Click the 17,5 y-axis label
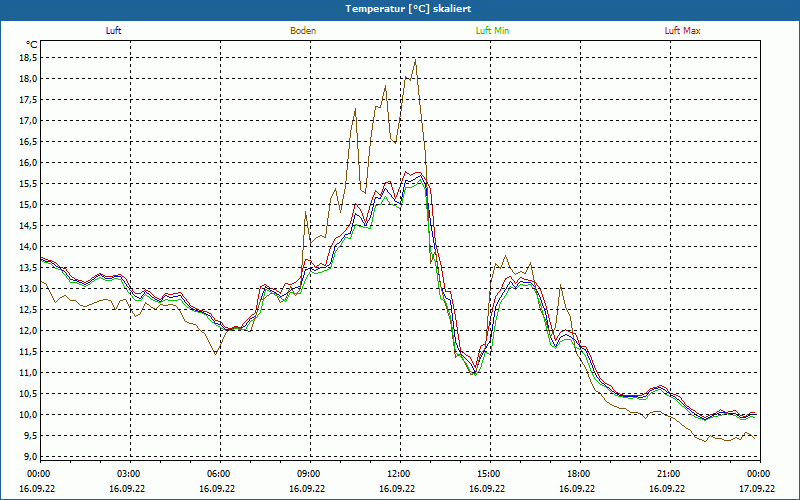Screen dimensions: 800x500 pyautogui.click(x=28, y=99)
